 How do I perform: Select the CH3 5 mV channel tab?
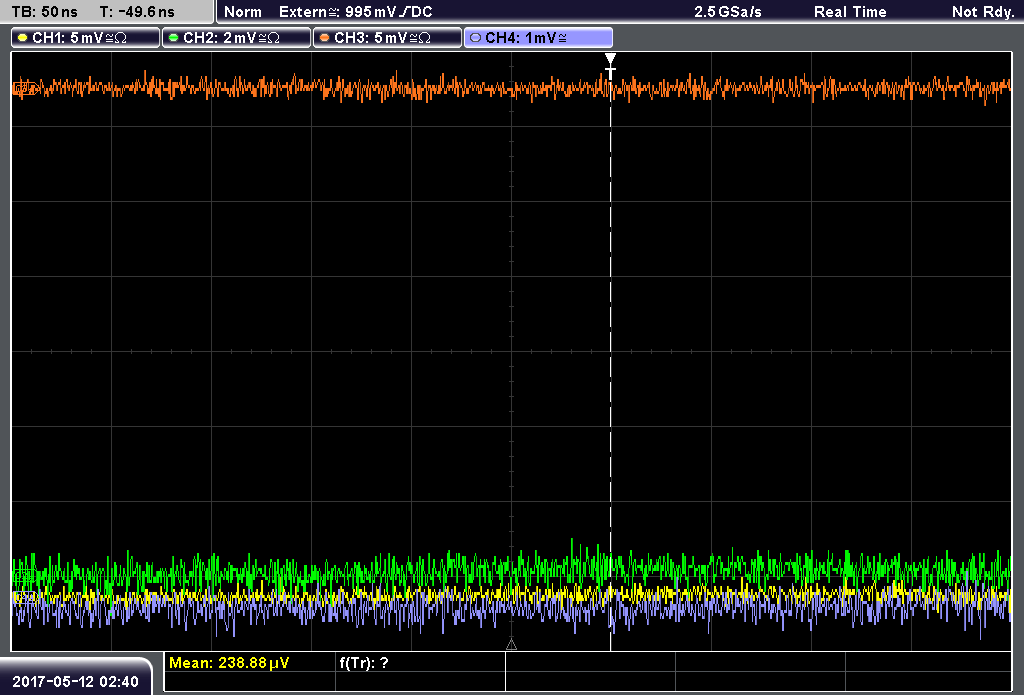[x=387, y=38]
